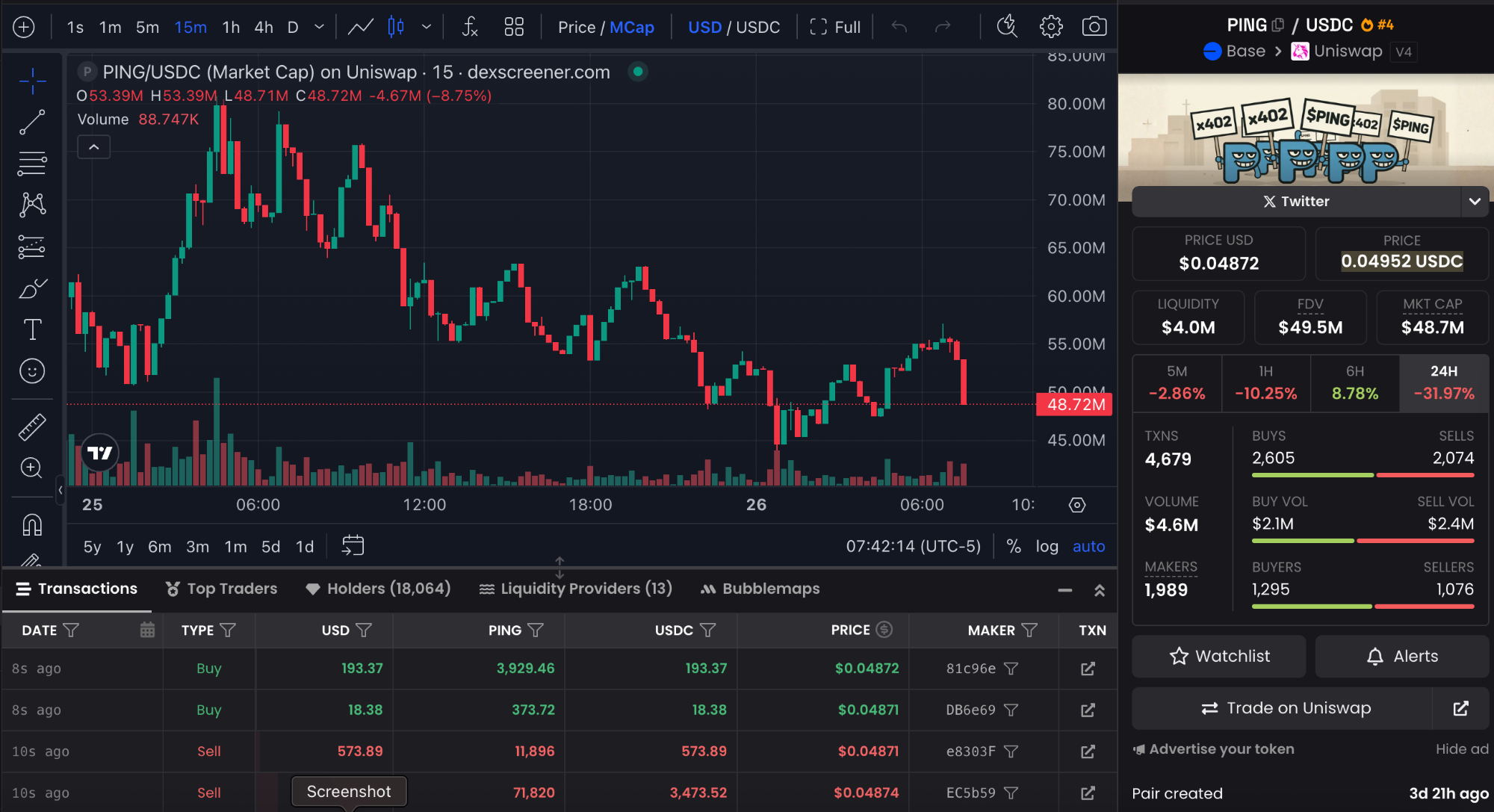Expand the Twitter links dropdown chevron
Image resolution: width=1494 pixels, height=812 pixels.
point(1475,201)
